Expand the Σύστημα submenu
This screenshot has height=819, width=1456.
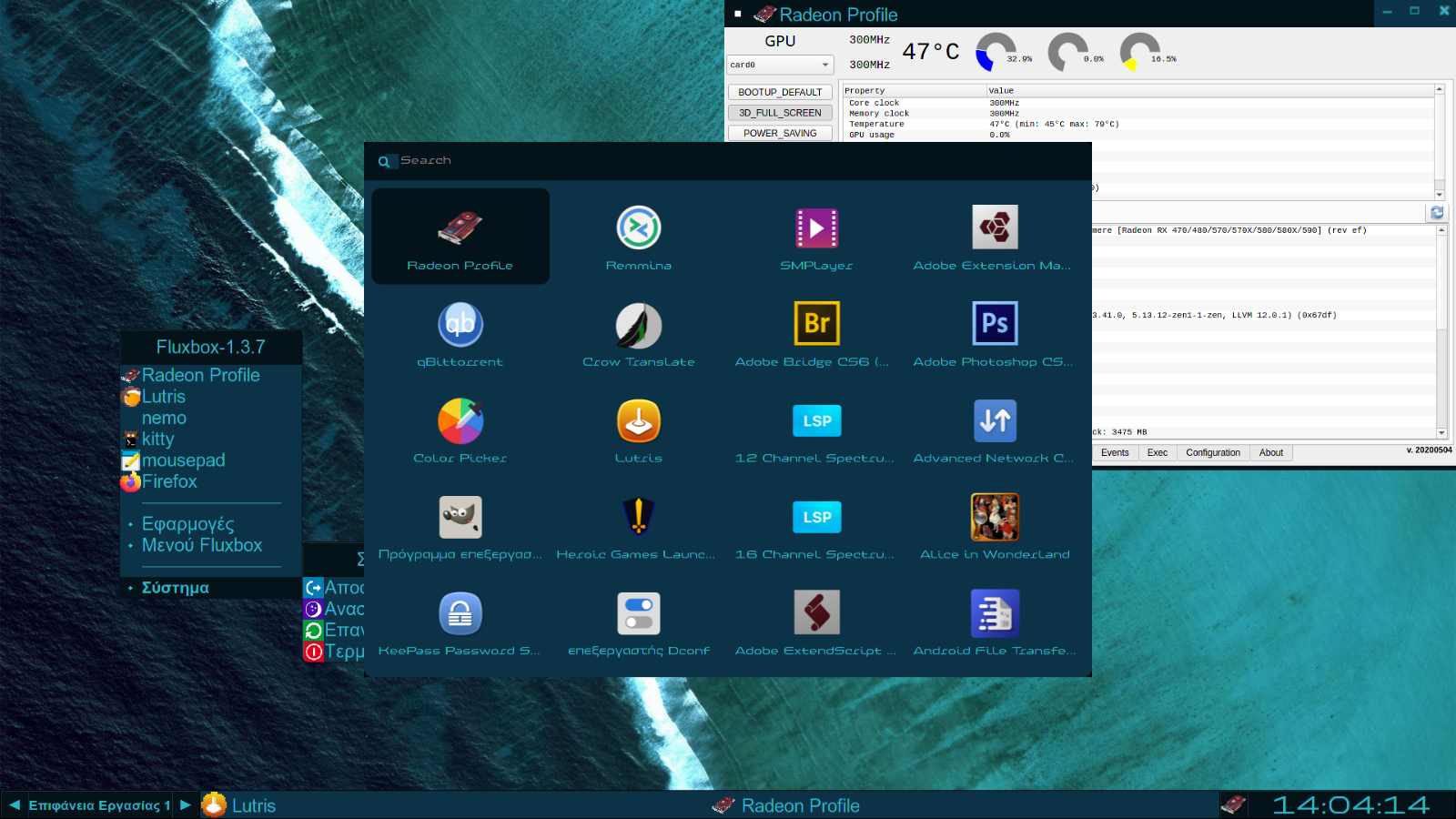tap(211, 588)
